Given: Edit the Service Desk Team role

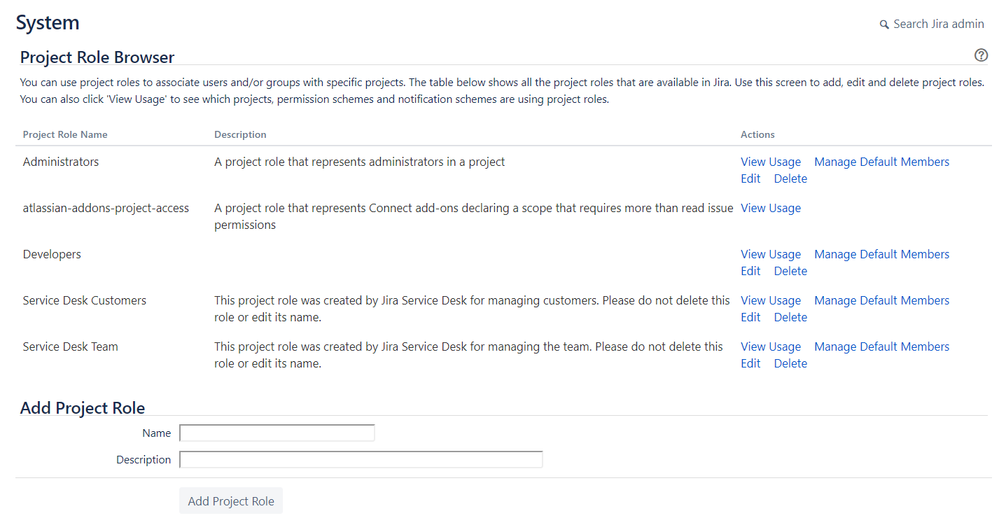Looking at the screenshot, I should [x=751, y=364].
